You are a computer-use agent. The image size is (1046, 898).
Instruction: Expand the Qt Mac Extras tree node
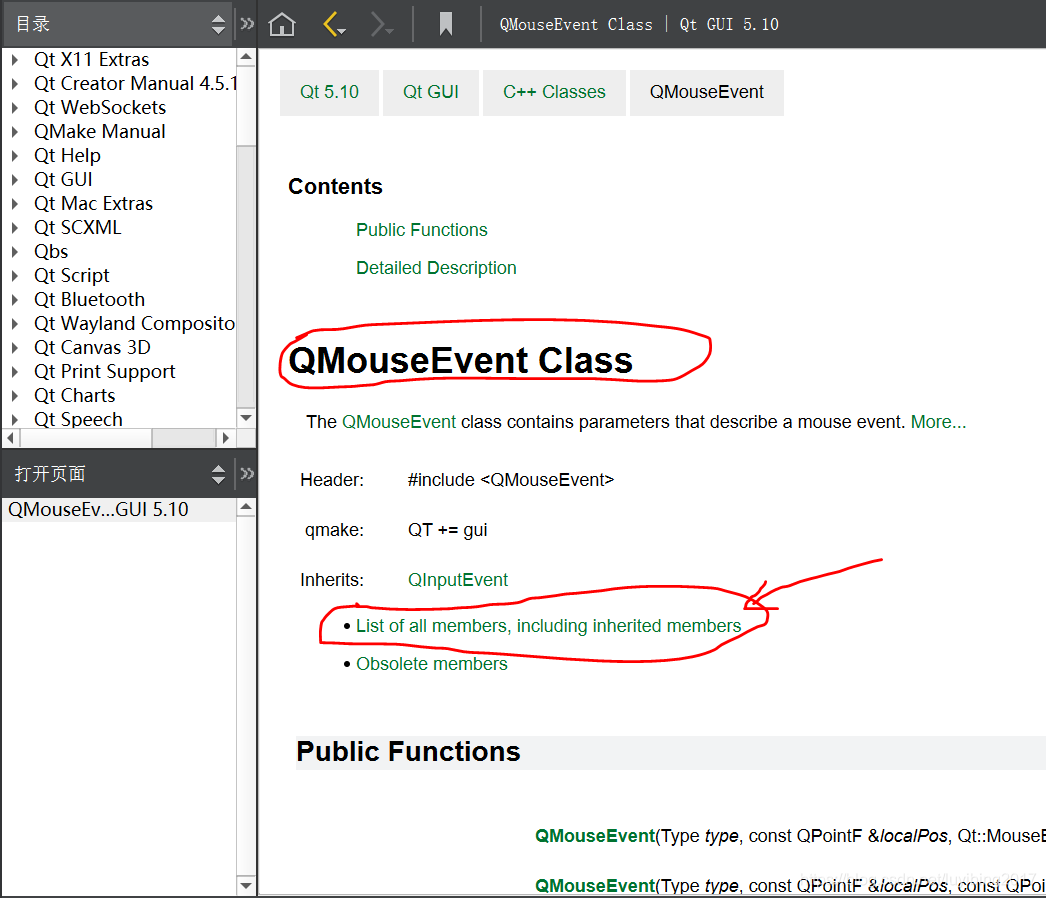pos(15,204)
